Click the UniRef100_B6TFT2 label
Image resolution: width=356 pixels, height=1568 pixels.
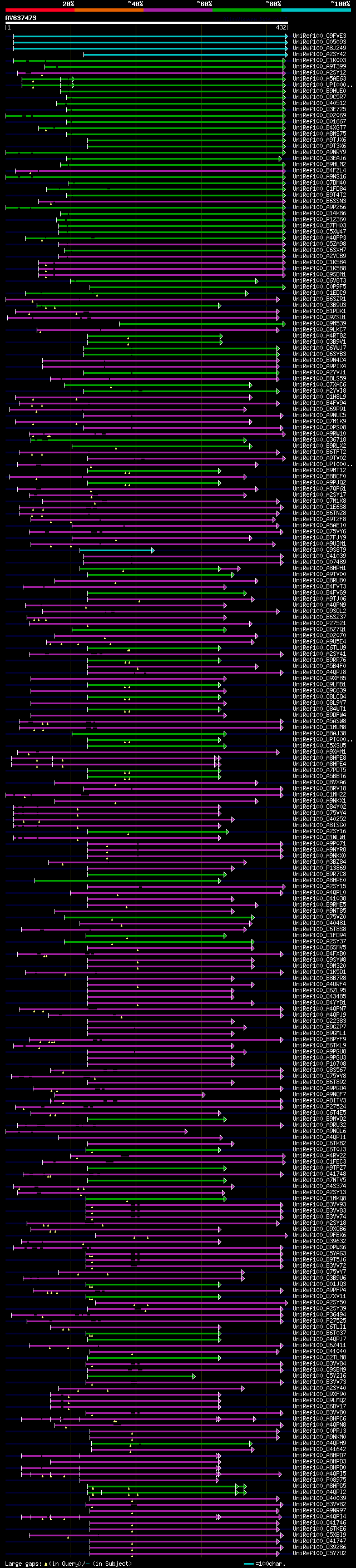tap(319, 452)
